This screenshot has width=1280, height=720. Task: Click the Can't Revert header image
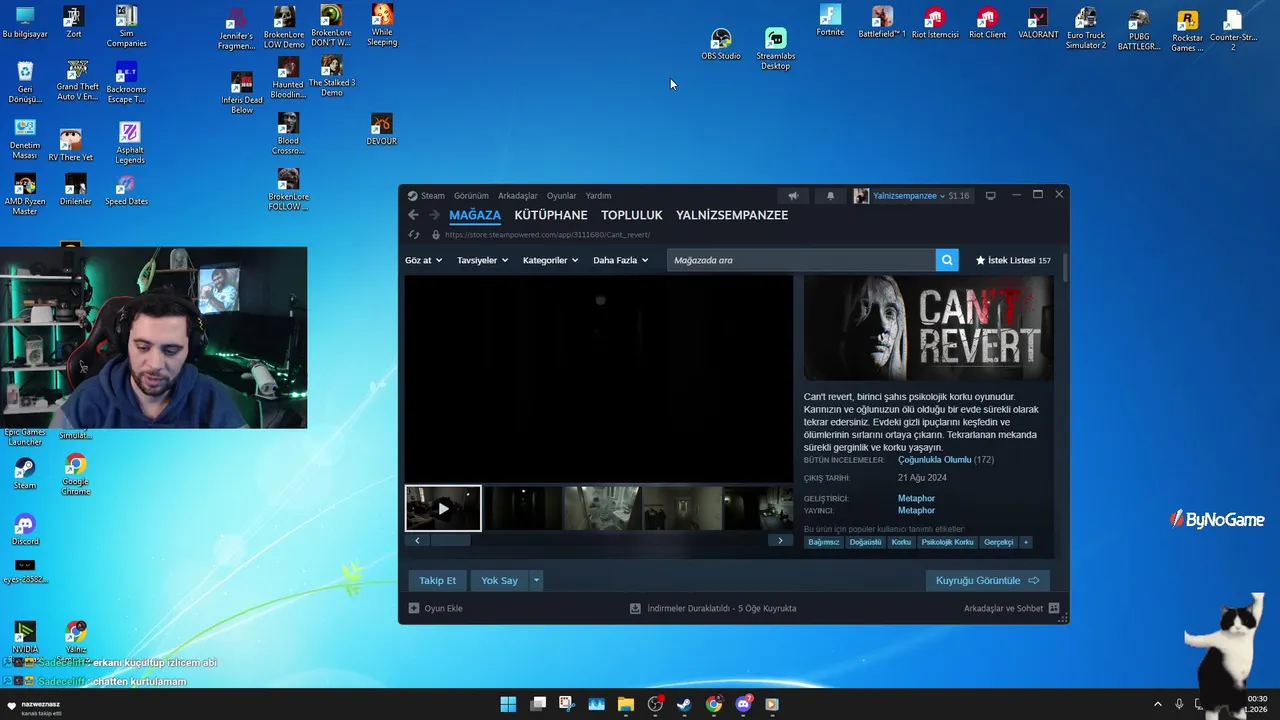(x=928, y=329)
